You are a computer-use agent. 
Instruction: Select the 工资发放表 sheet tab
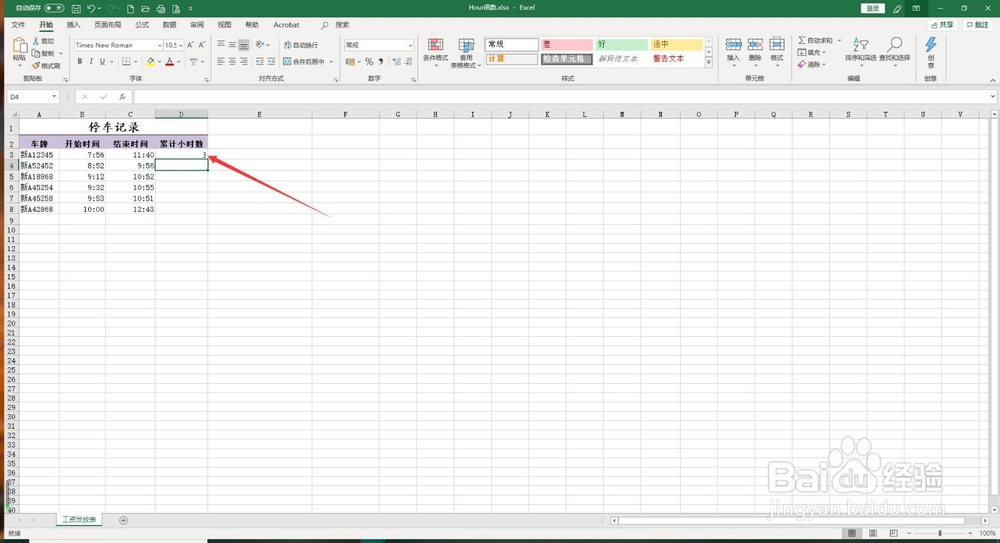click(79, 520)
